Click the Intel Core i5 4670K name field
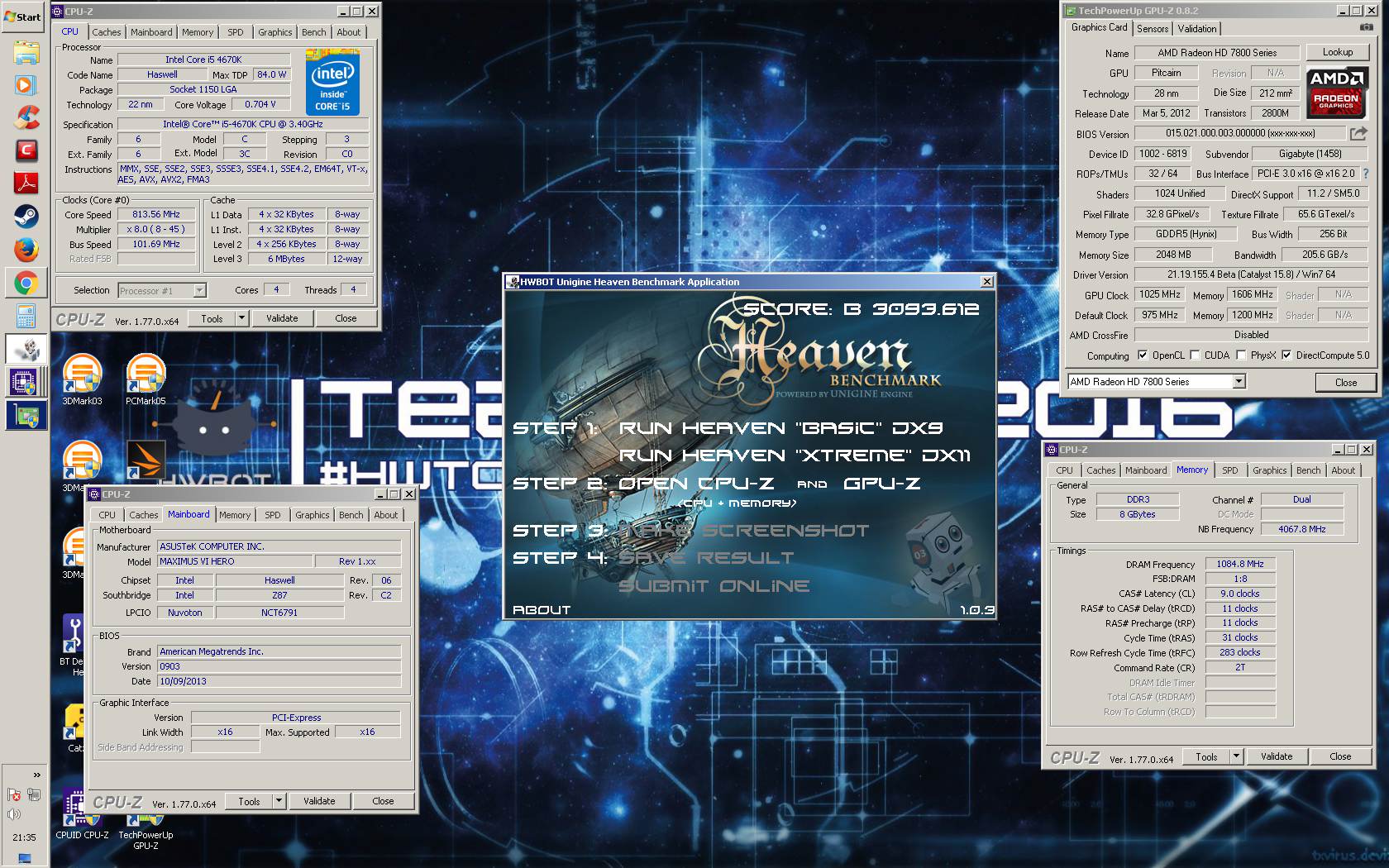 203,60
